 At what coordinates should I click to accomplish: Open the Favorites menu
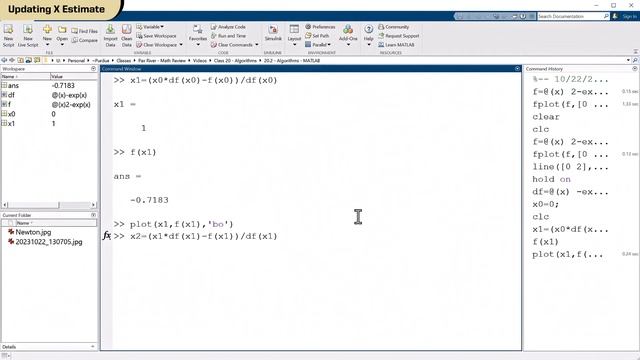pos(198,35)
